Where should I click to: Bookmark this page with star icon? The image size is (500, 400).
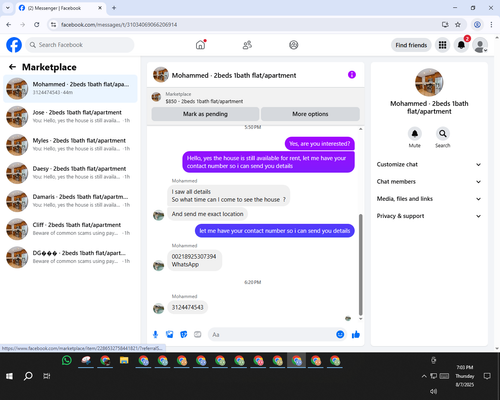click(x=458, y=24)
